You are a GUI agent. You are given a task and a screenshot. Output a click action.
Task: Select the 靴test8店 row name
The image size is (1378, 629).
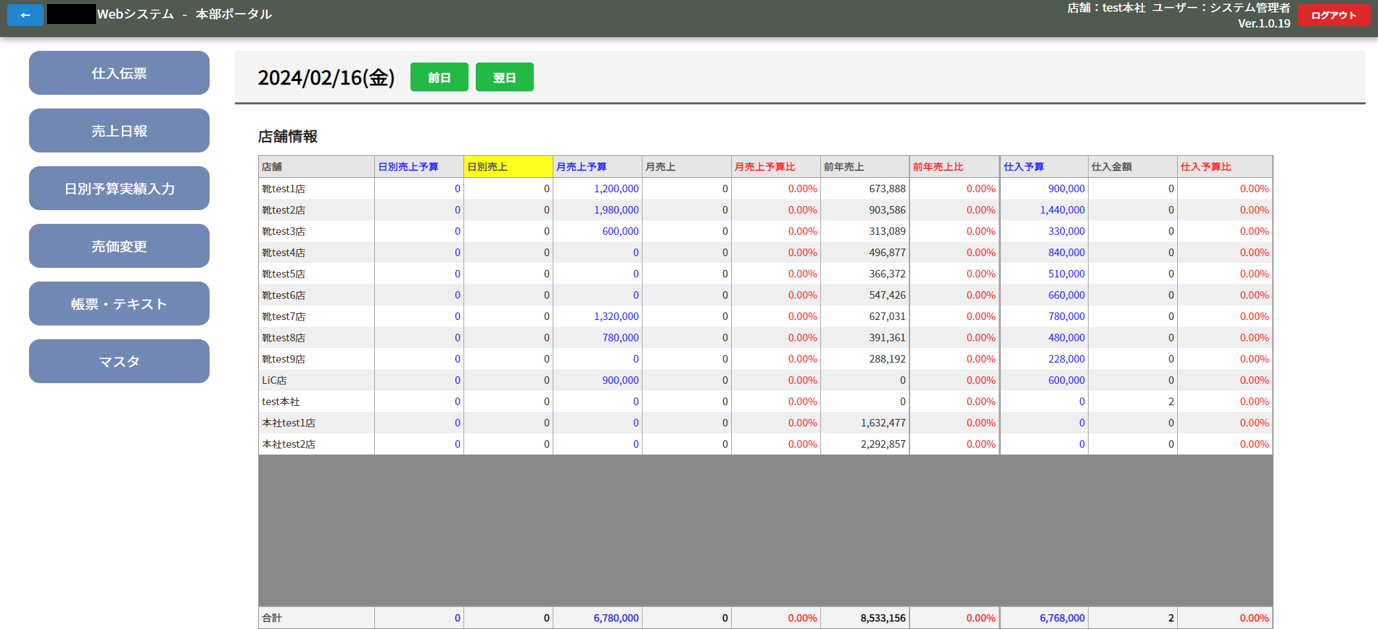point(284,338)
